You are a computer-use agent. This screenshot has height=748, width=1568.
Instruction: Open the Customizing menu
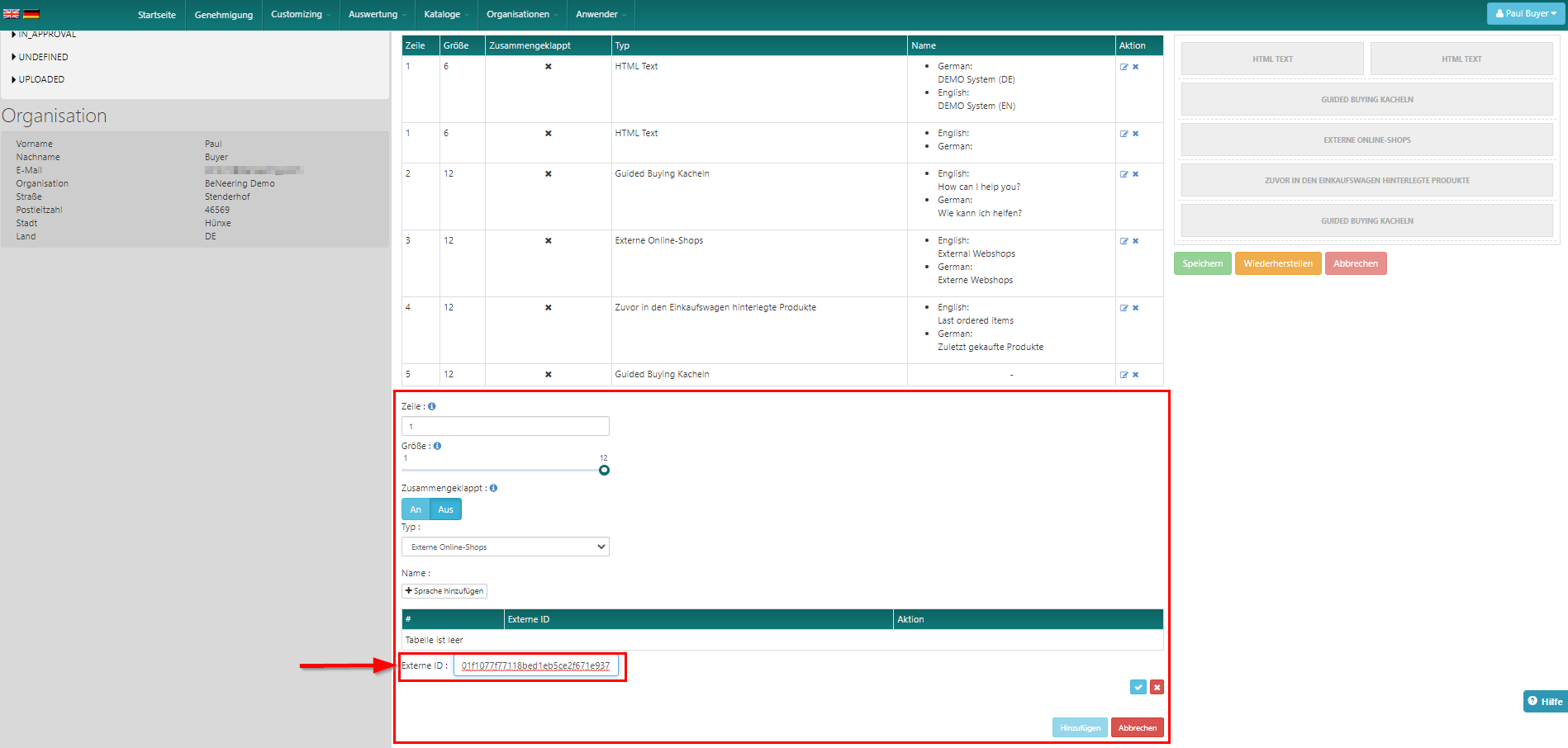pos(300,14)
